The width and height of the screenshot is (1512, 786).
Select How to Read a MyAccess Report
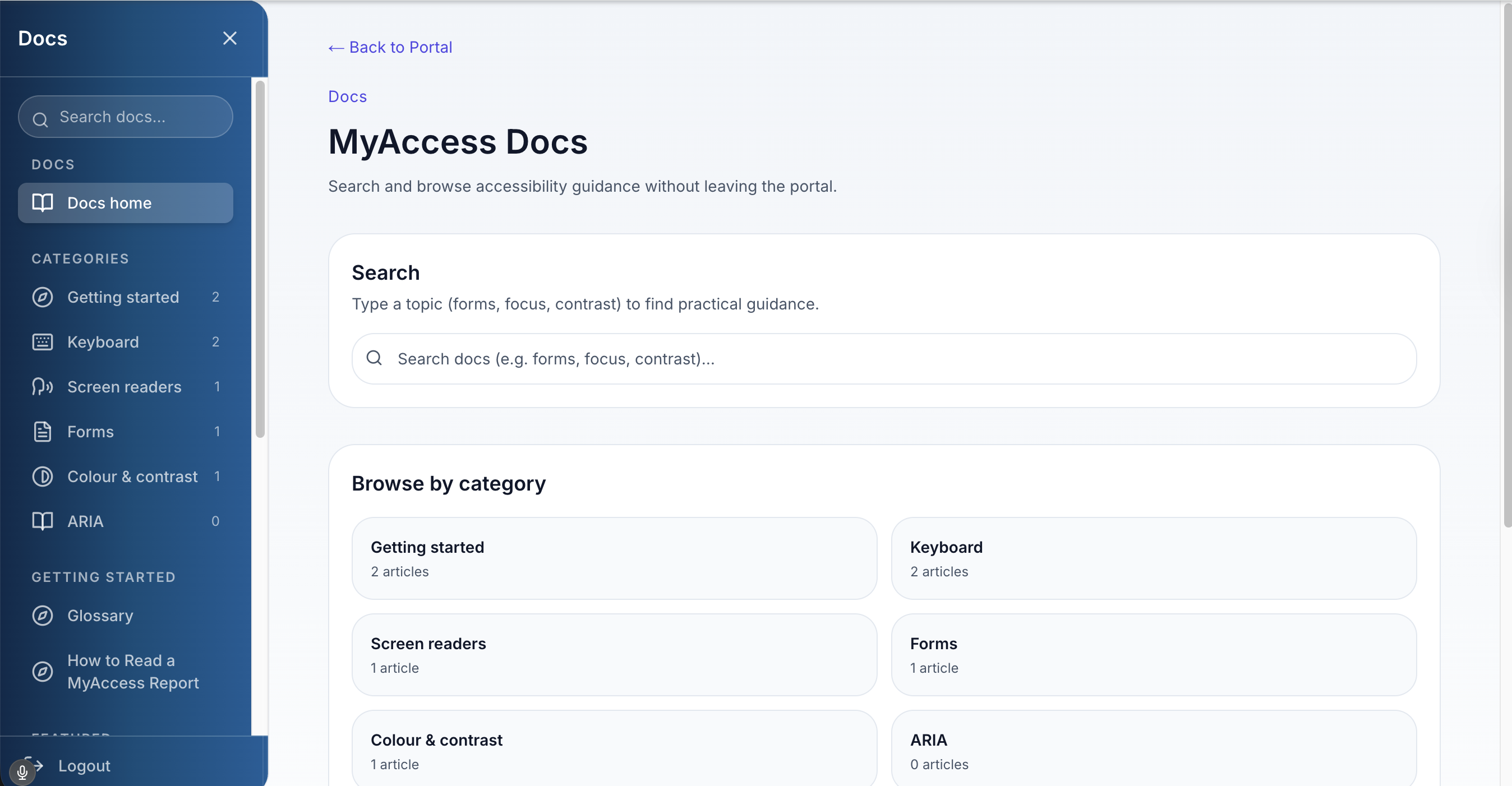pos(132,672)
